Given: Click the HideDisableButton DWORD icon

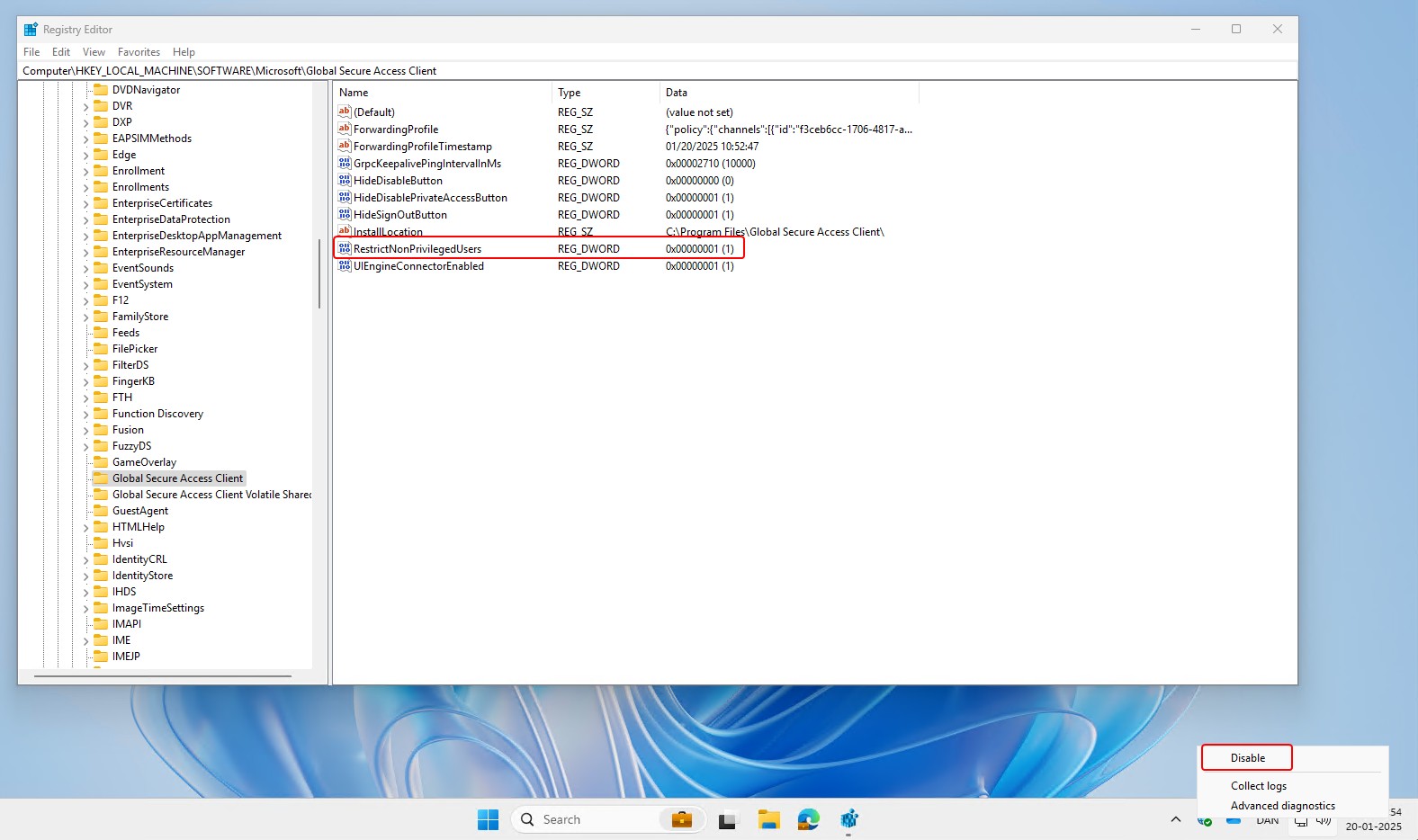Looking at the screenshot, I should 345,180.
